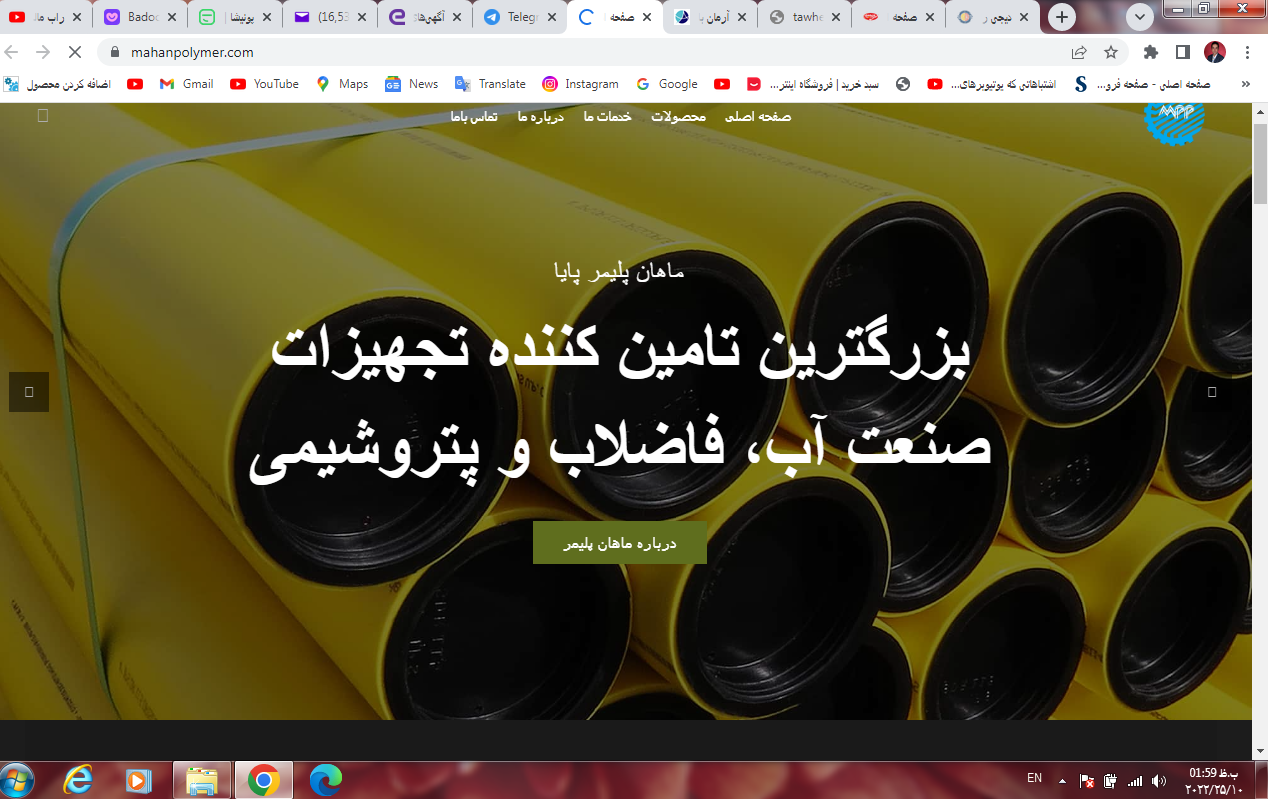Open the Instagram bookmark
Screen dimensions: 1268x799
pos(580,84)
